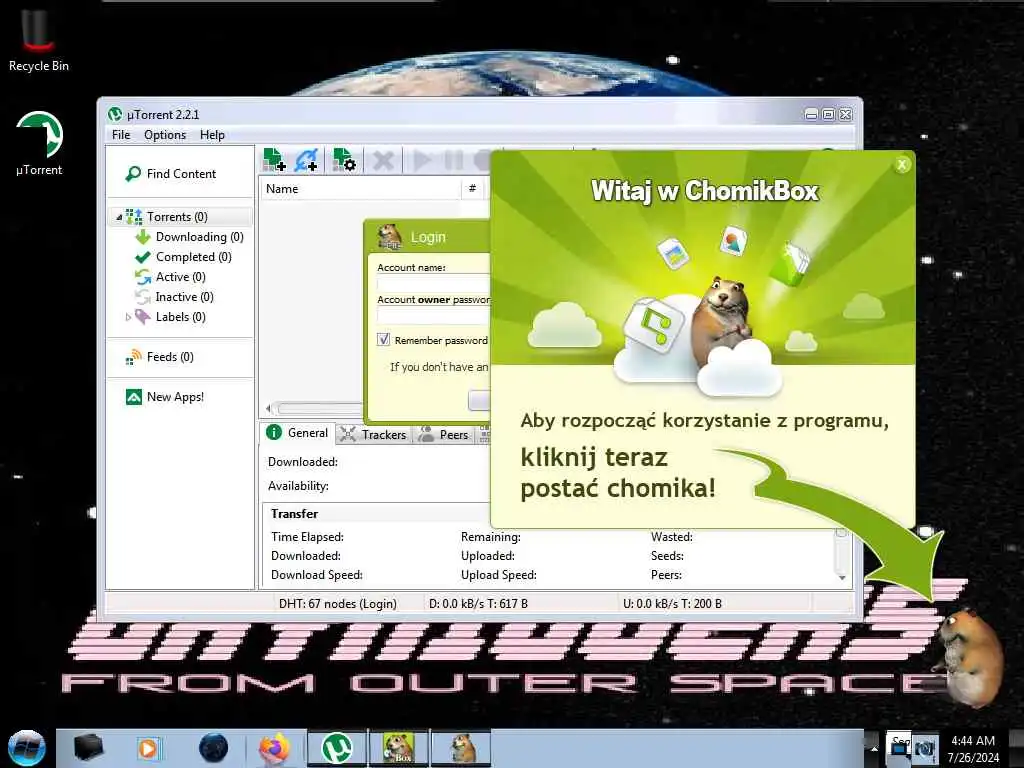This screenshot has width=1024, height=768.
Task: Click the download rate D: 0.0 kB/s status
Action: (x=479, y=604)
